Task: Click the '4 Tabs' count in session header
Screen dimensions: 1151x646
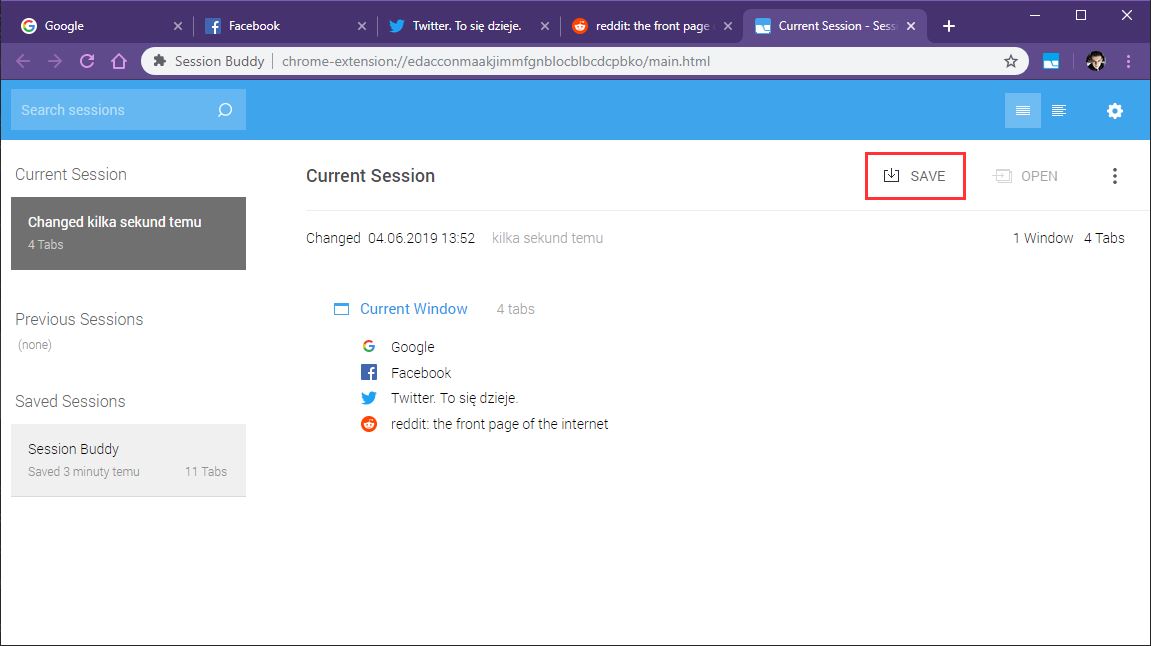Action: point(1104,239)
